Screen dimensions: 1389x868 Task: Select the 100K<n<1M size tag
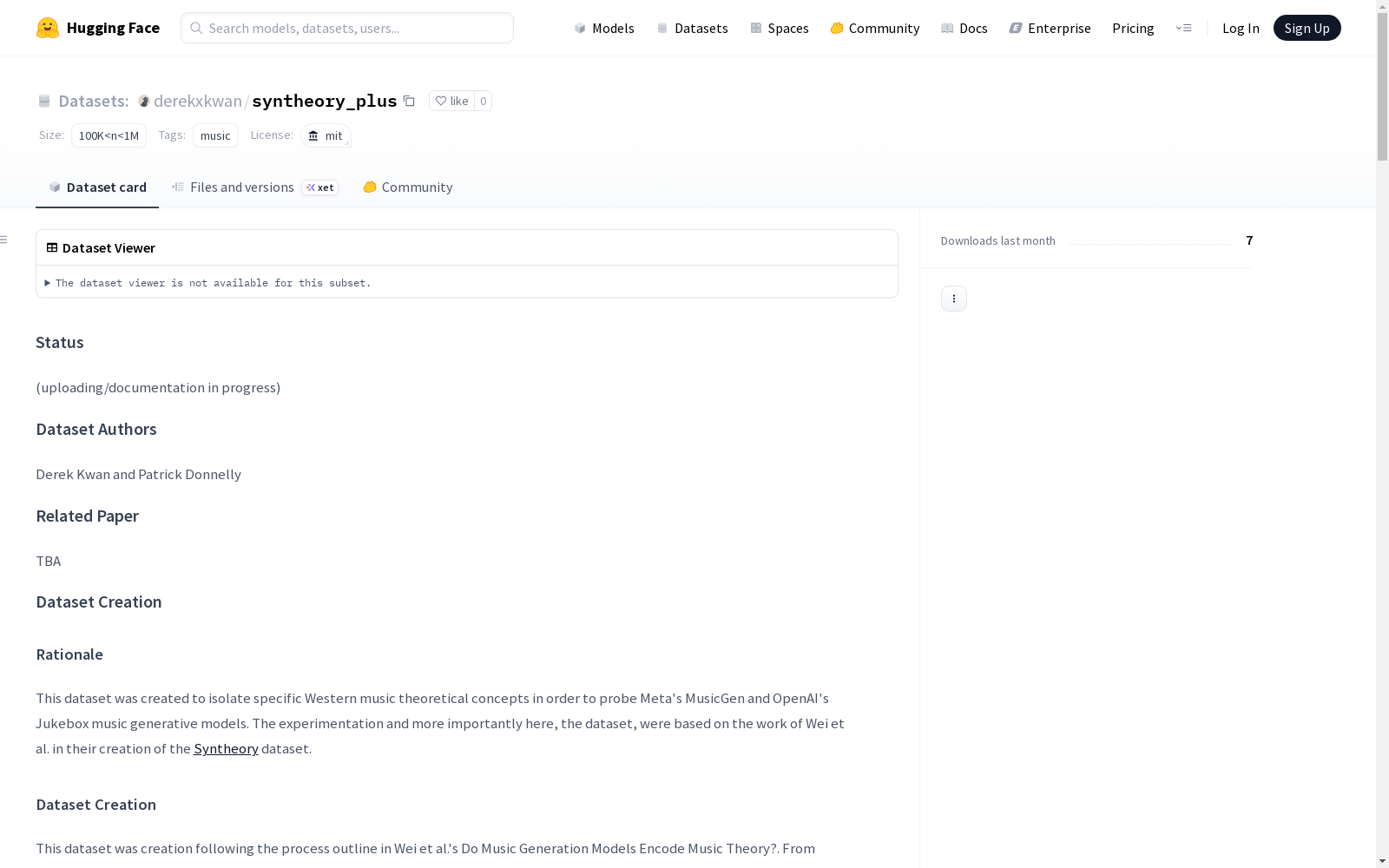point(109,135)
